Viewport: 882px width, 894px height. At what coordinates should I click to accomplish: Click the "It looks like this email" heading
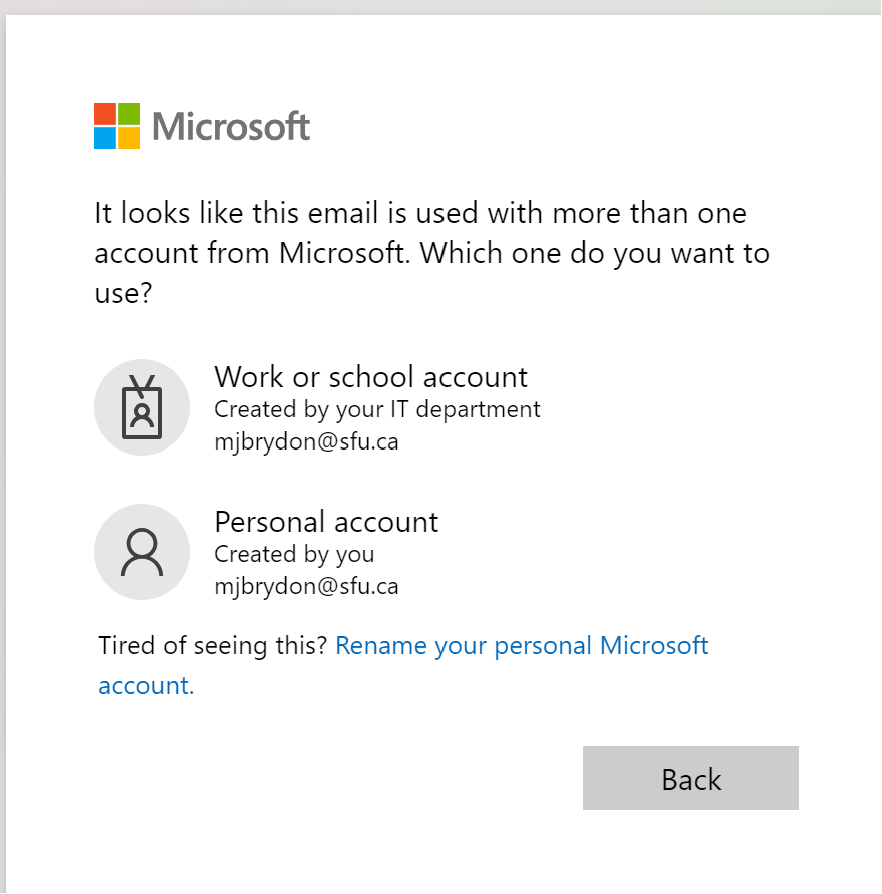coord(420,213)
